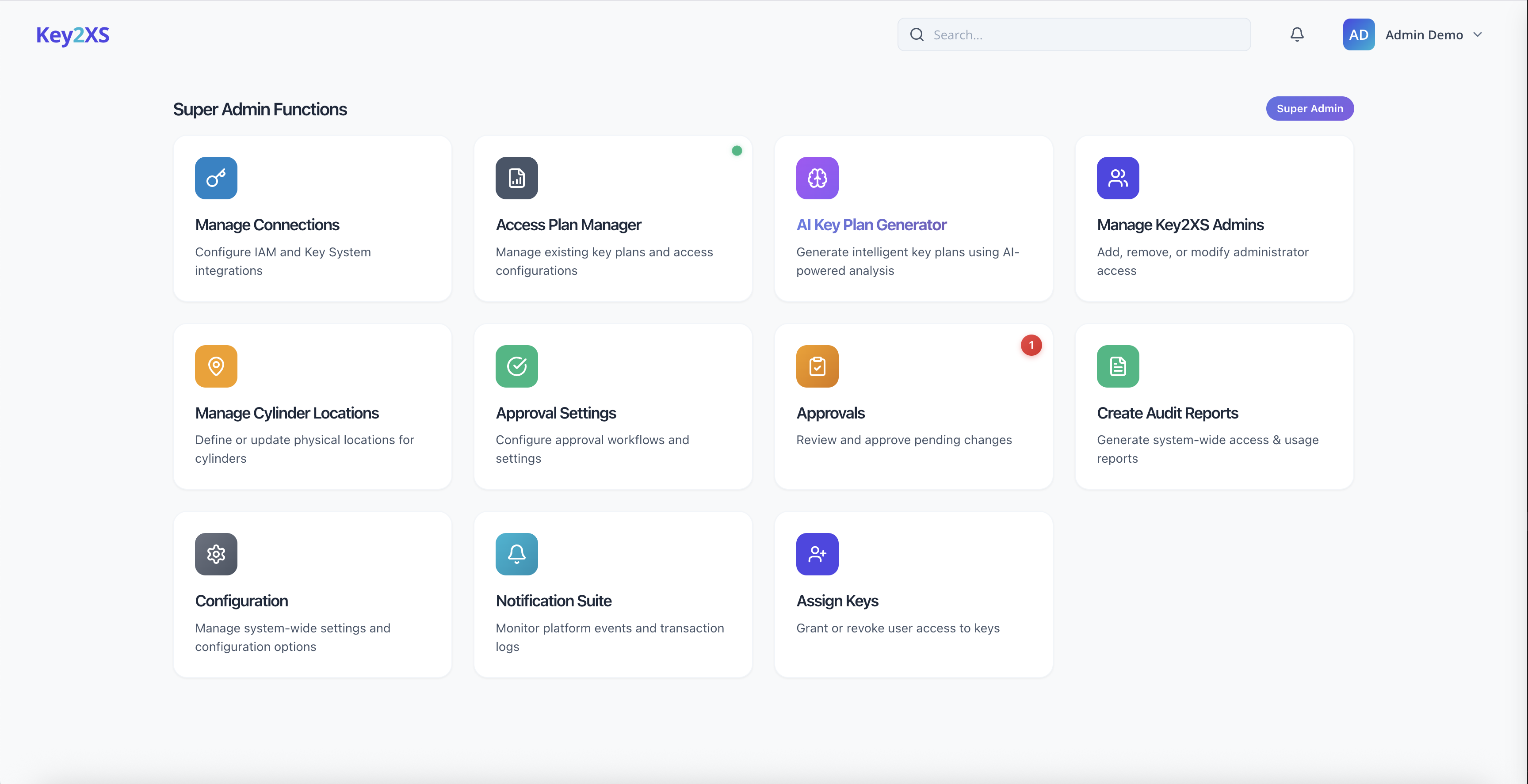
Task: Click the Access Plan Manager document icon
Action: click(517, 178)
